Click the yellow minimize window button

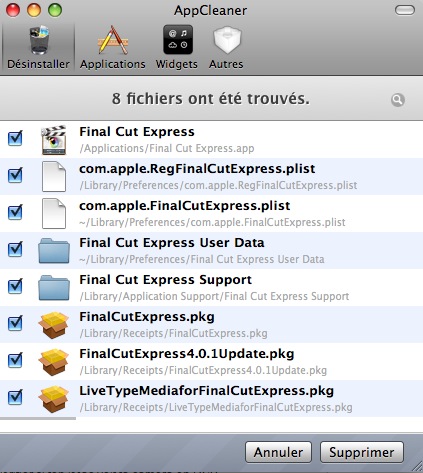point(34,10)
